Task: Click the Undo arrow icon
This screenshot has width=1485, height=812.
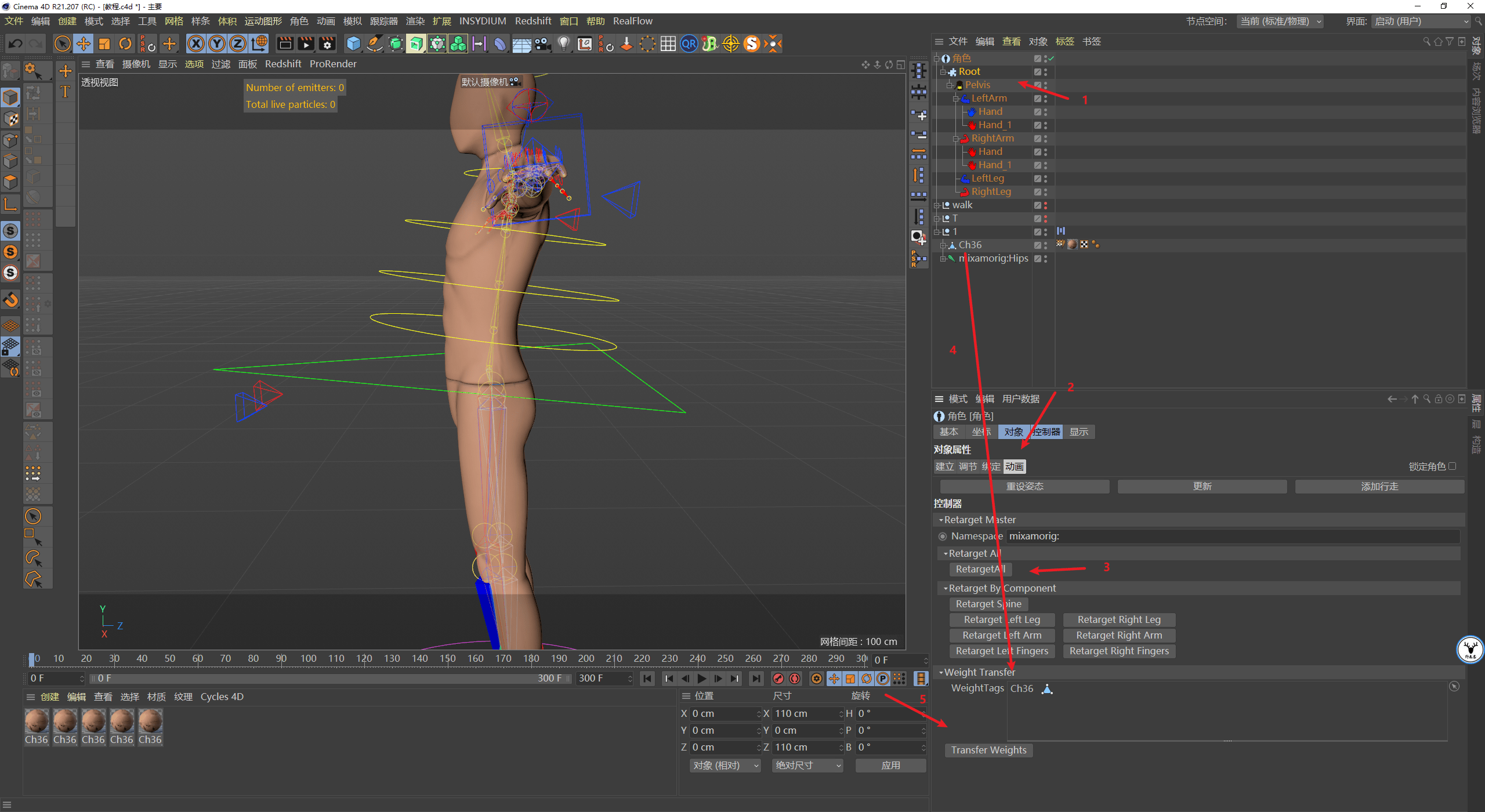Action: [16, 43]
